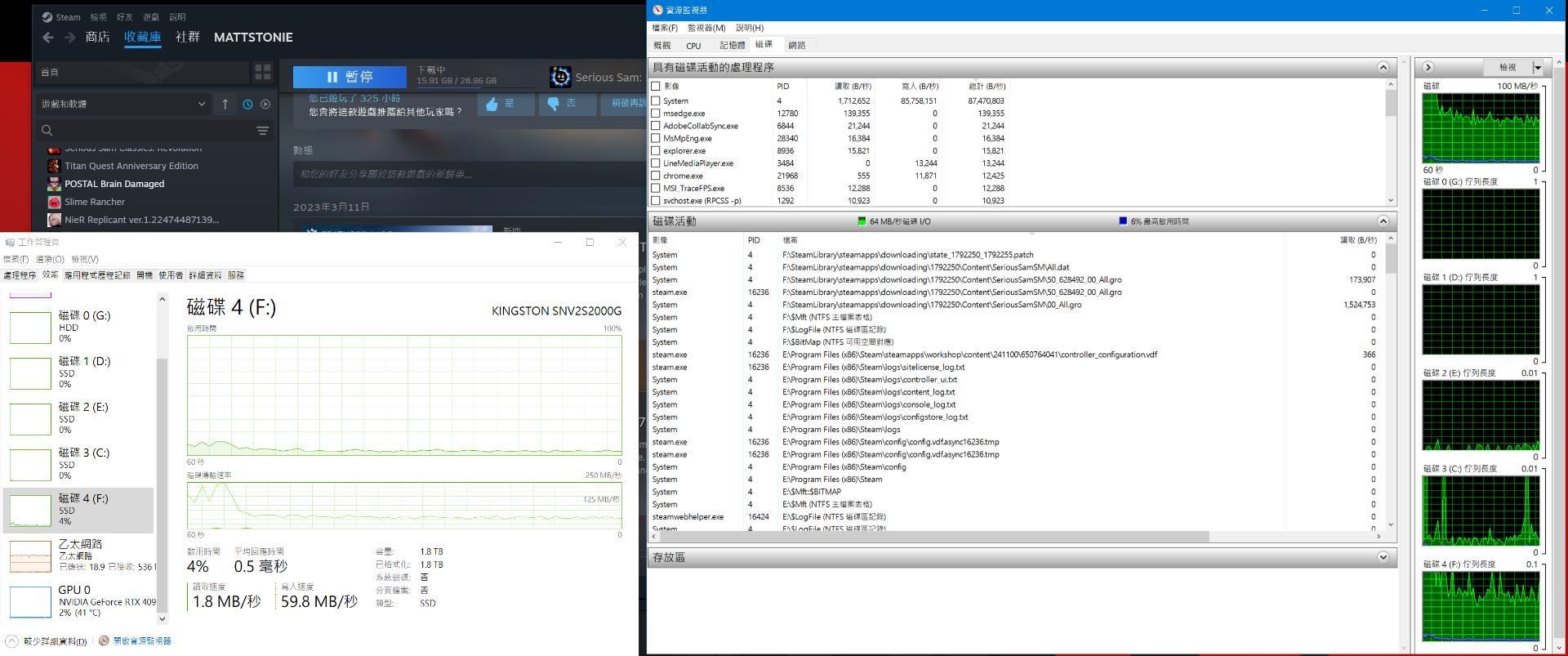The height and width of the screenshot is (656, 1568).
Task: Select 磁碟 0 (G:) graph in Task Manager
Action: (30, 327)
